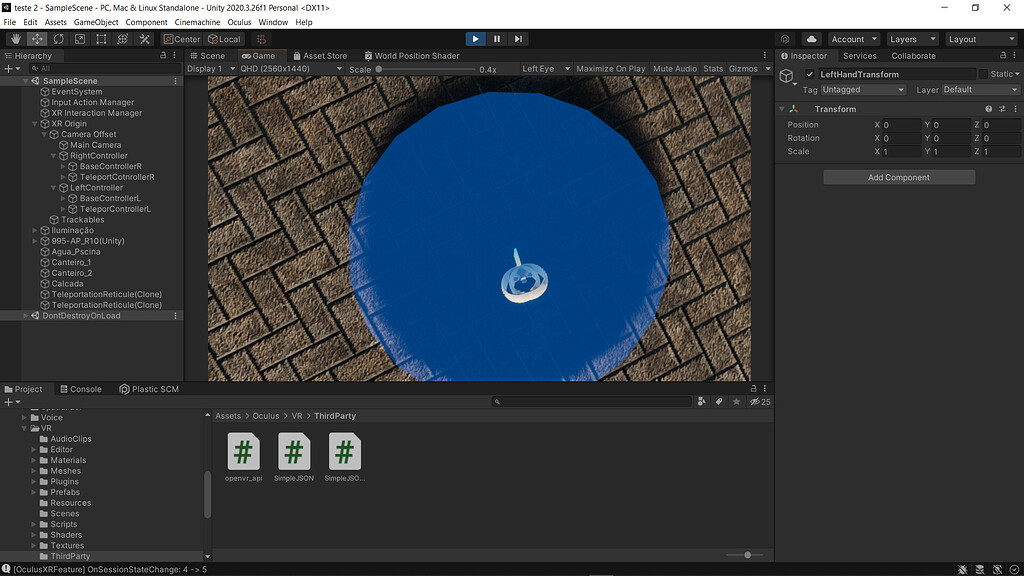Select the Hand view tool
Screen dimensions: 1024x576
(x=16, y=39)
